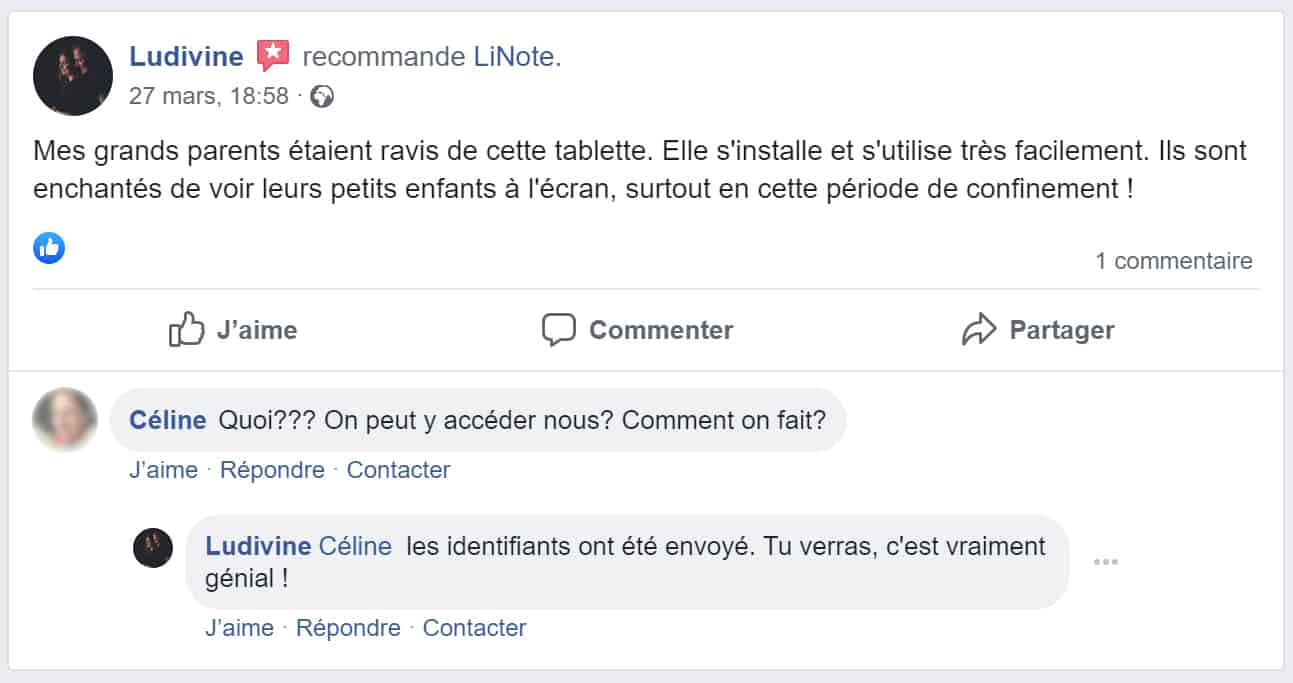Click the blue thumbs-up reaction icon
Viewport: 1293px width, 683px height.
point(49,248)
